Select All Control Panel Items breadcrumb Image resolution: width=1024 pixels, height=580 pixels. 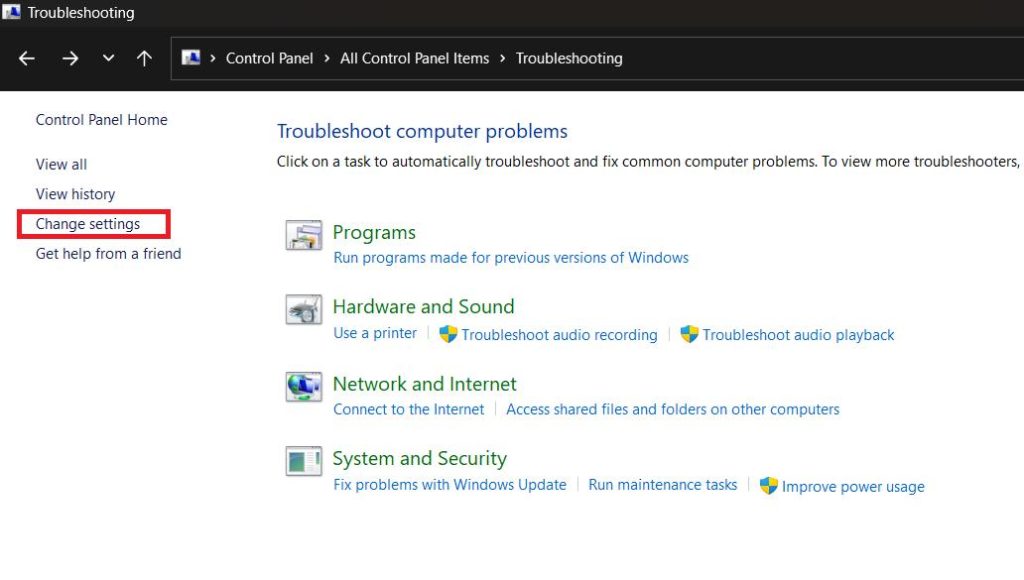[414, 58]
